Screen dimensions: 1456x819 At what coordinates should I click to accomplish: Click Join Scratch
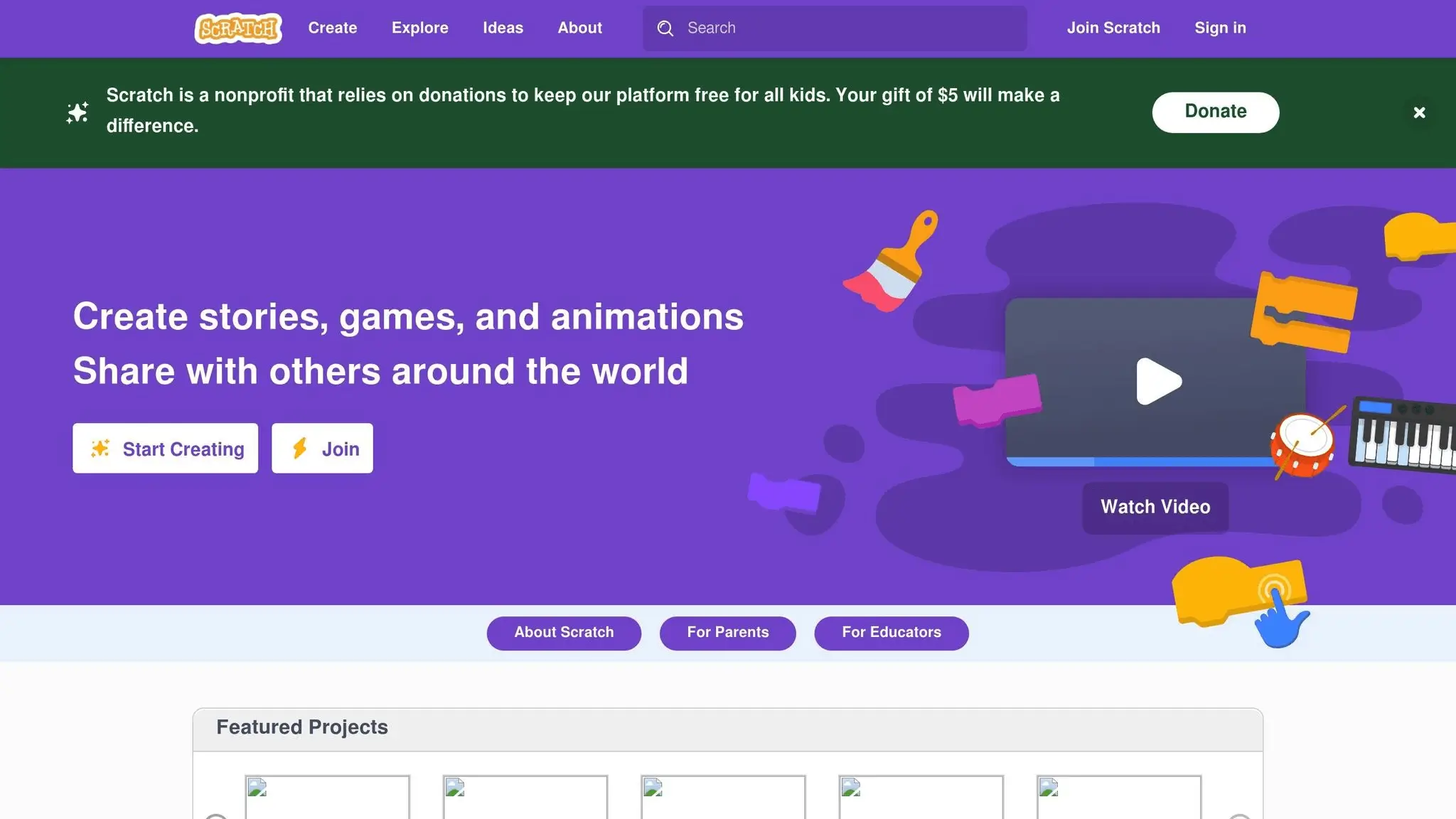(1113, 28)
